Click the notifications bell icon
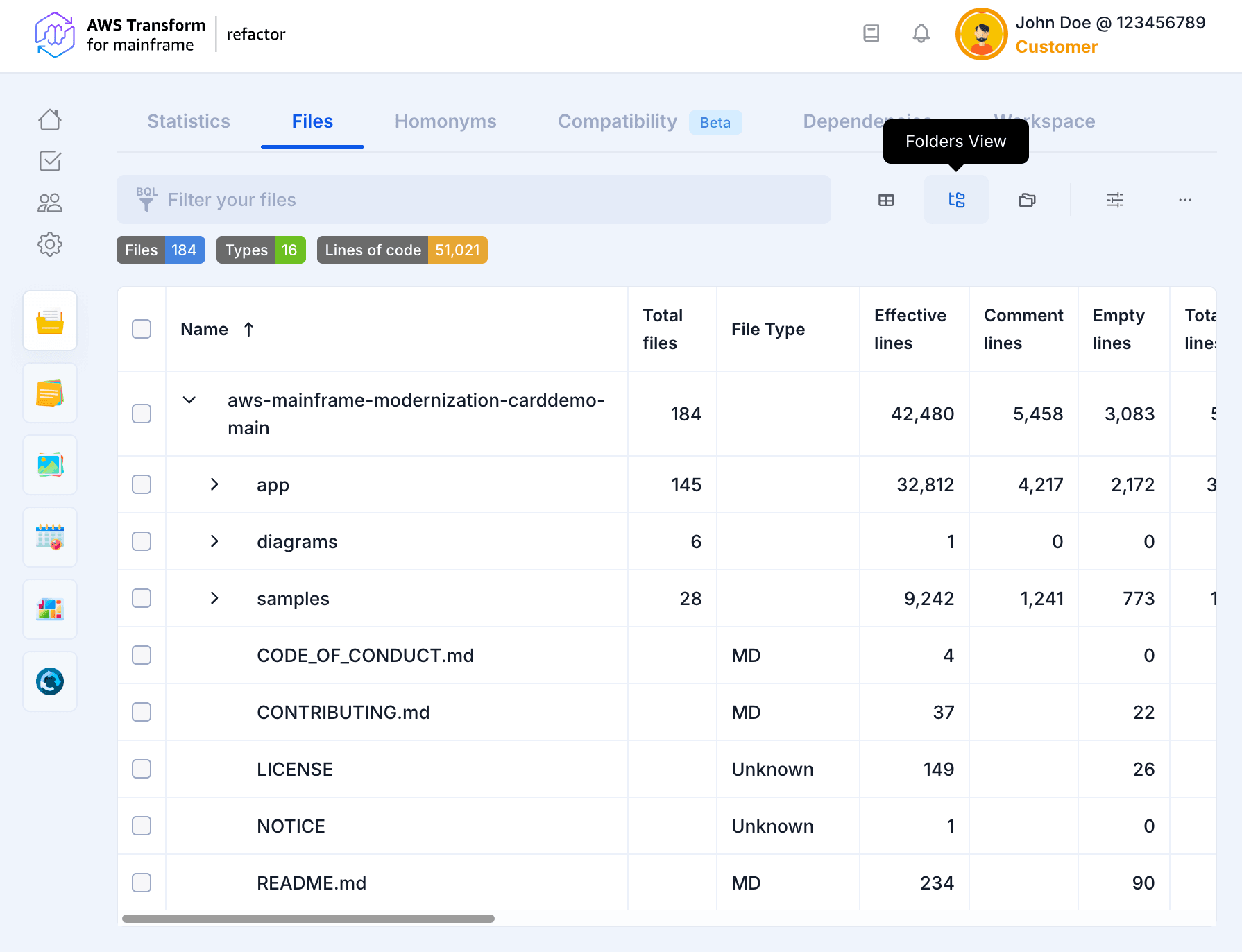The height and width of the screenshot is (952, 1242). point(921,33)
